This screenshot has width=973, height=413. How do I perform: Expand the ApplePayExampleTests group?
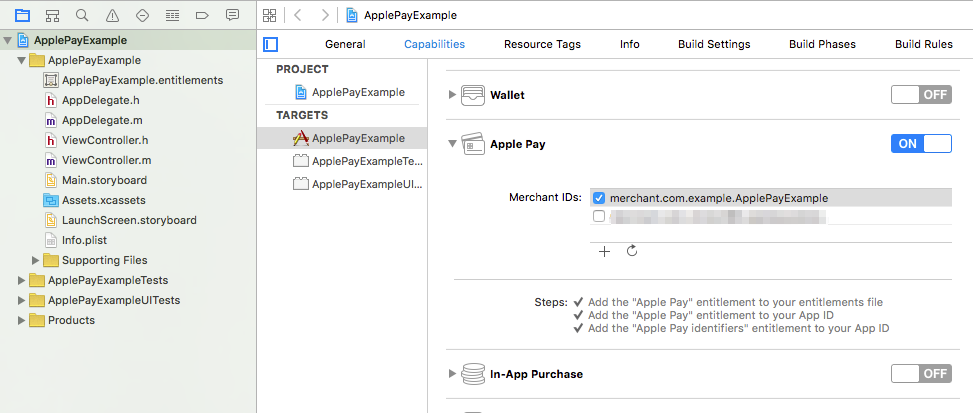point(22,280)
